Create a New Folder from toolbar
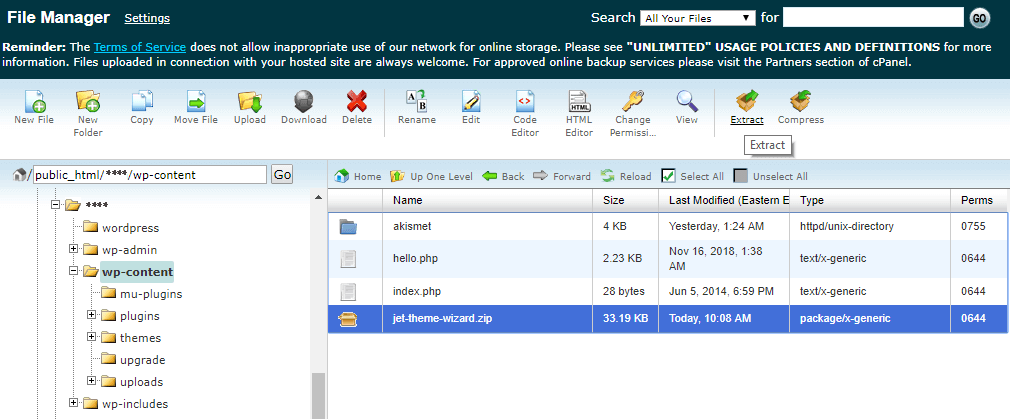The height and width of the screenshot is (419, 1010). (x=88, y=102)
